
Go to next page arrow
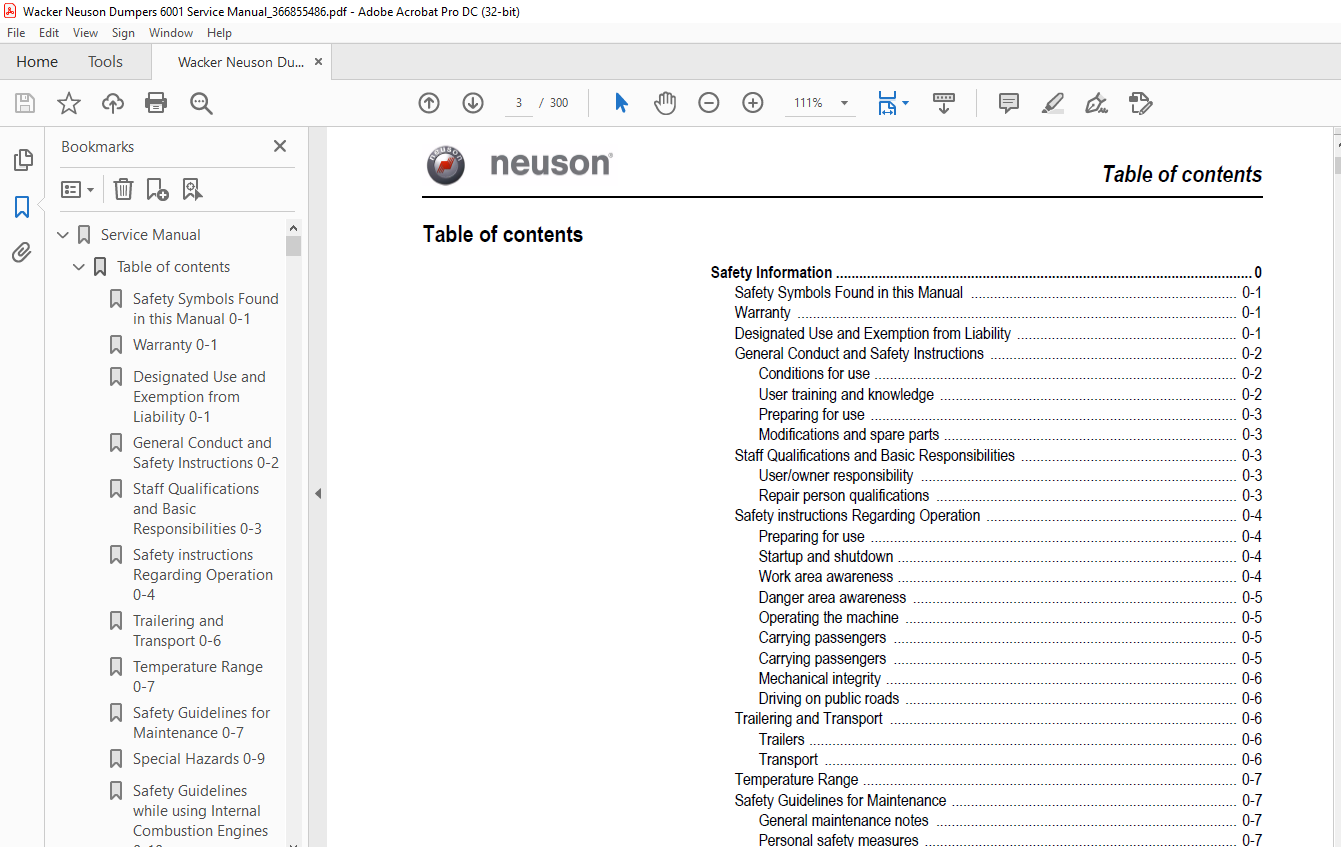tap(473, 103)
